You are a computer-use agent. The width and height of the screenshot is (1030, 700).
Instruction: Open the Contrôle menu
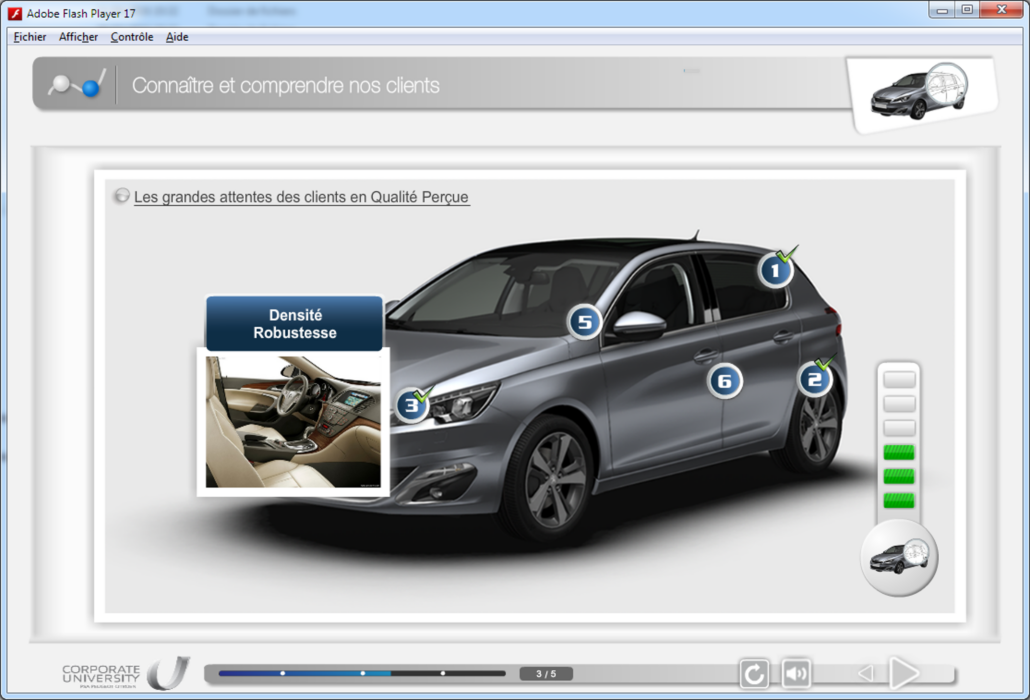click(x=131, y=37)
